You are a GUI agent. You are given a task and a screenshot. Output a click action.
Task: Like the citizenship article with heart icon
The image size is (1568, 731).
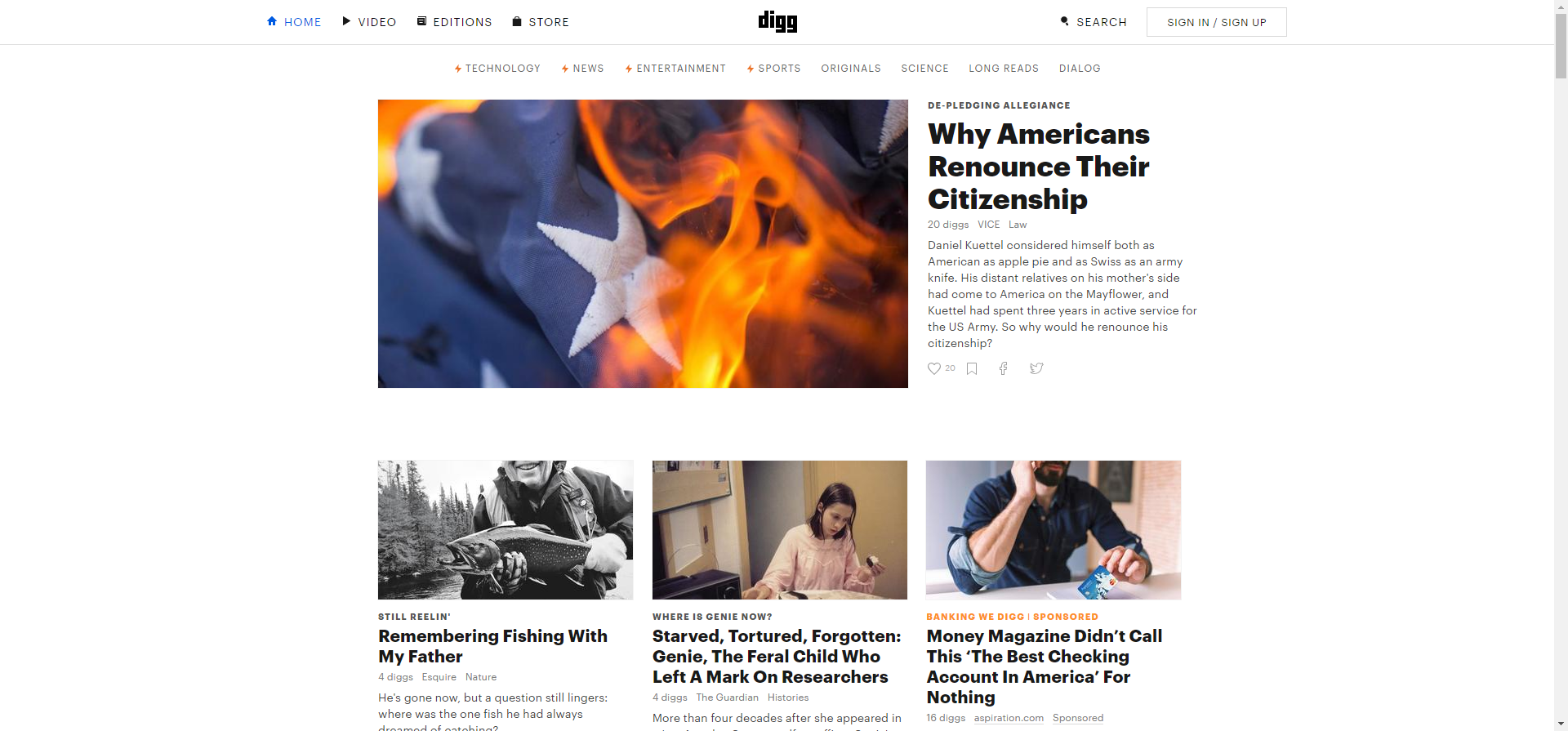pyautogui.click(x=934, y=368)
